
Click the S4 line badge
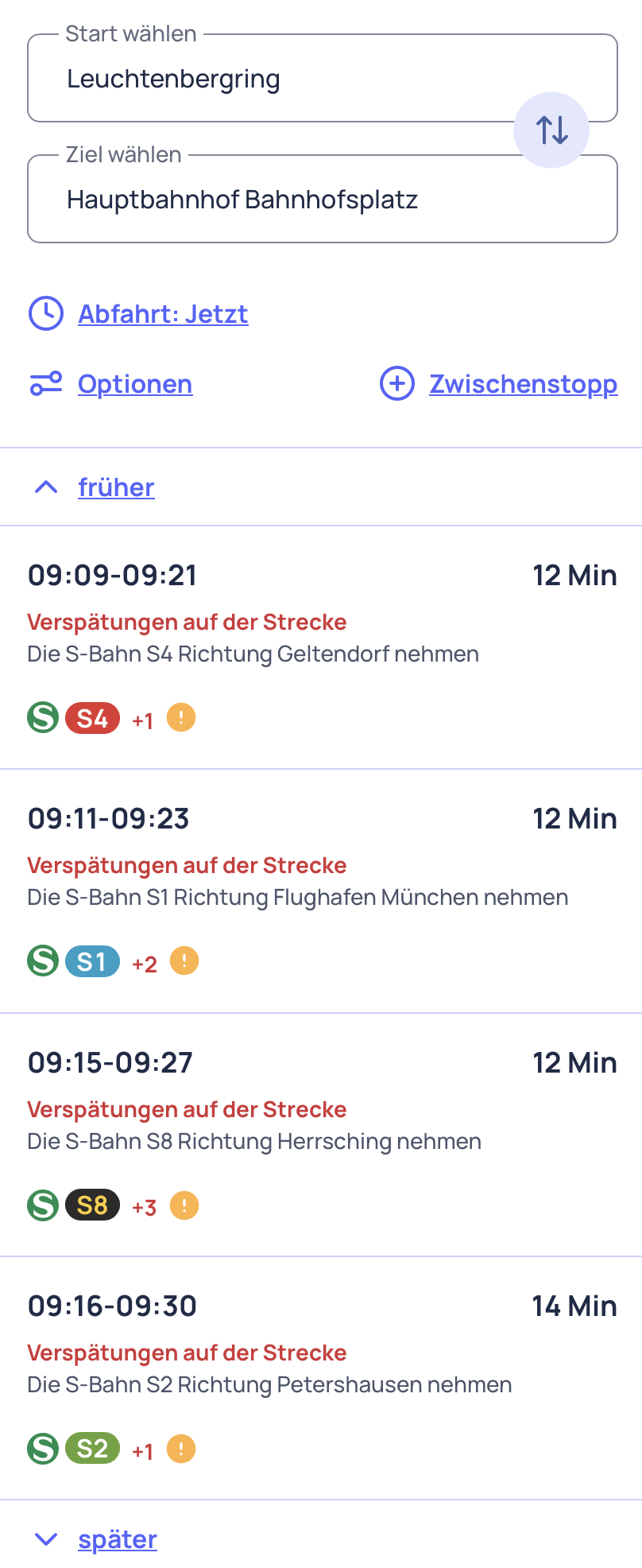pos(92,718)
